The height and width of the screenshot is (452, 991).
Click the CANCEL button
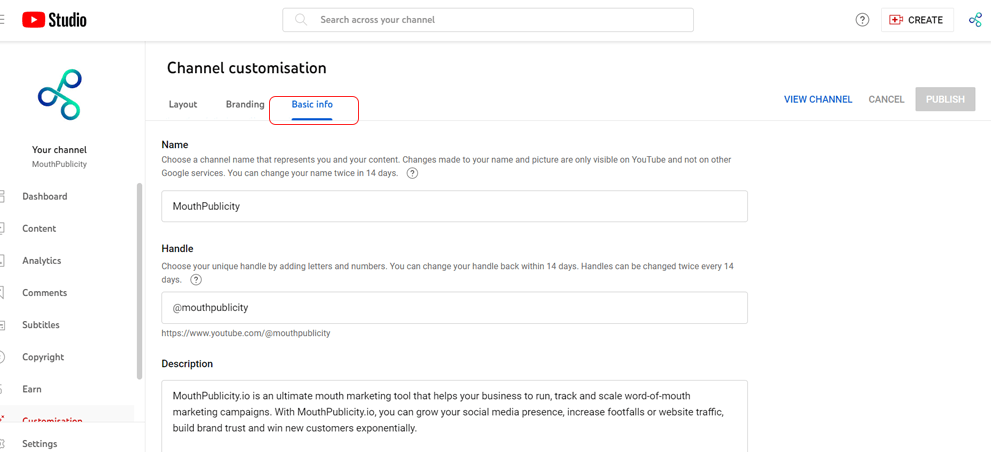(886, 99)
